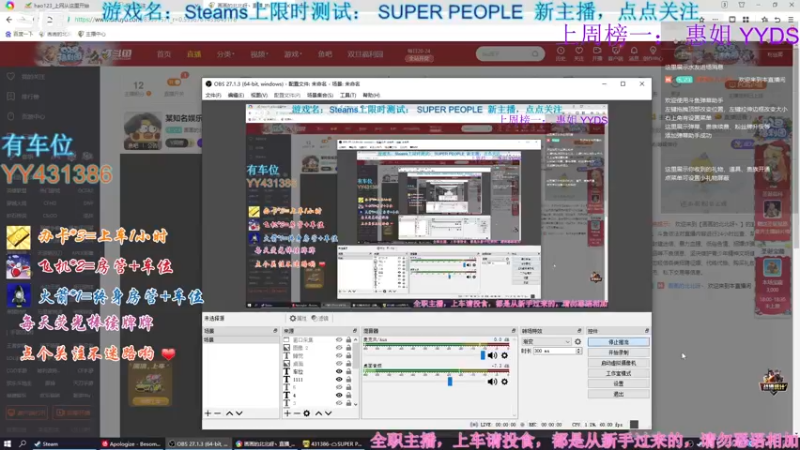The height and width of the screenshot is (450, 800).
Task: Expand 视频 dropdown in Douyu navigation
Action: 259,54
